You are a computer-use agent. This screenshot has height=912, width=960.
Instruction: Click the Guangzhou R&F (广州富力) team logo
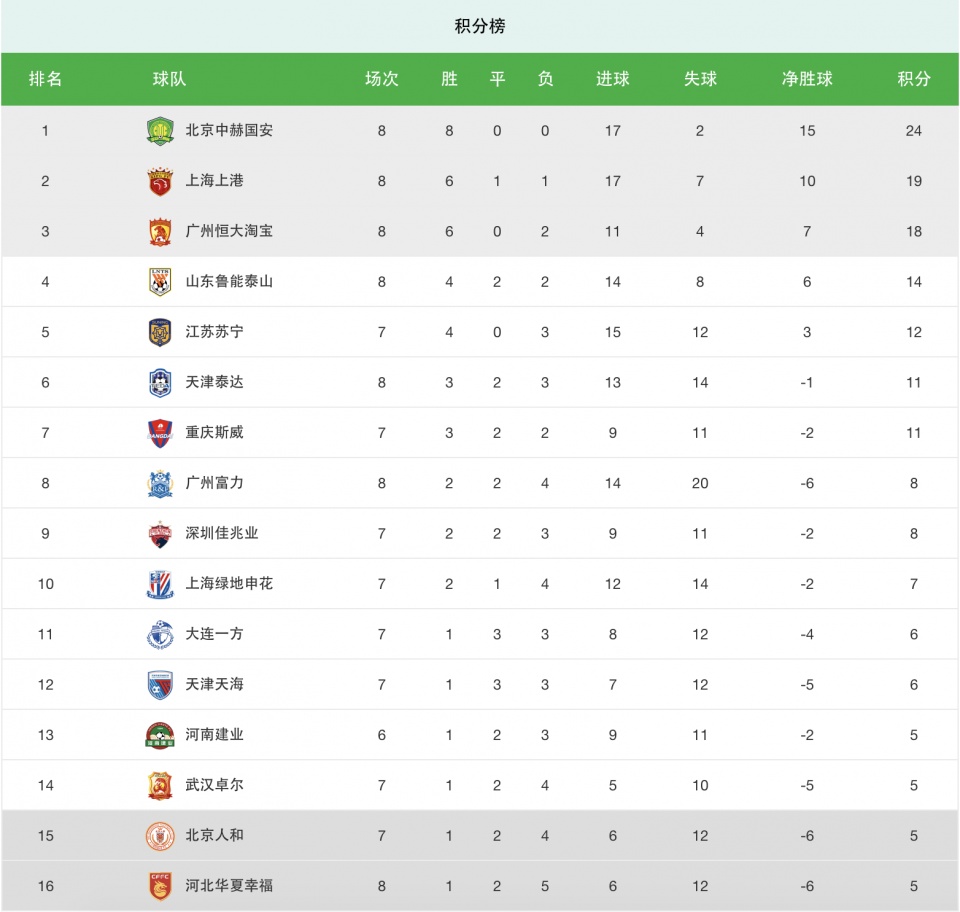[x=160, y=483]
